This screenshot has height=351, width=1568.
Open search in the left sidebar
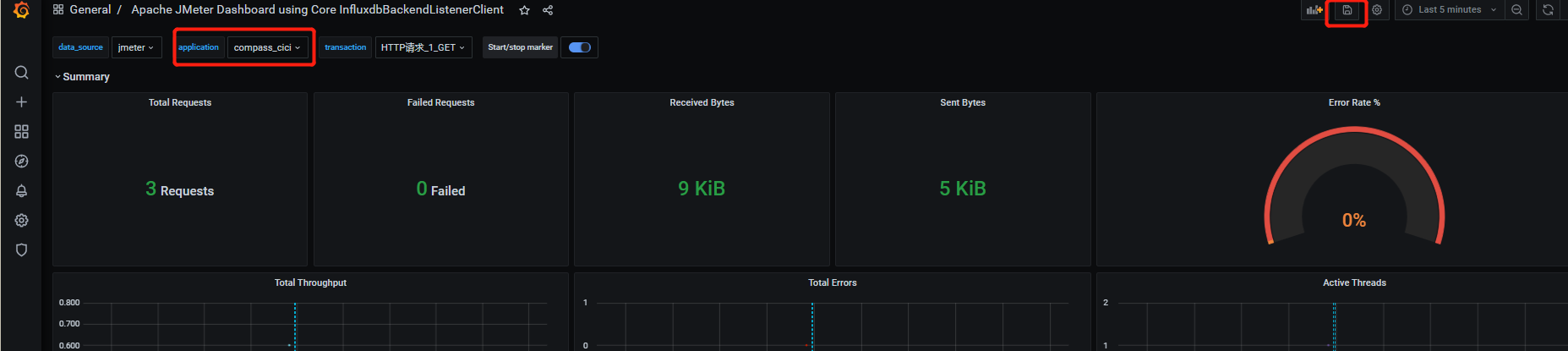22,73
